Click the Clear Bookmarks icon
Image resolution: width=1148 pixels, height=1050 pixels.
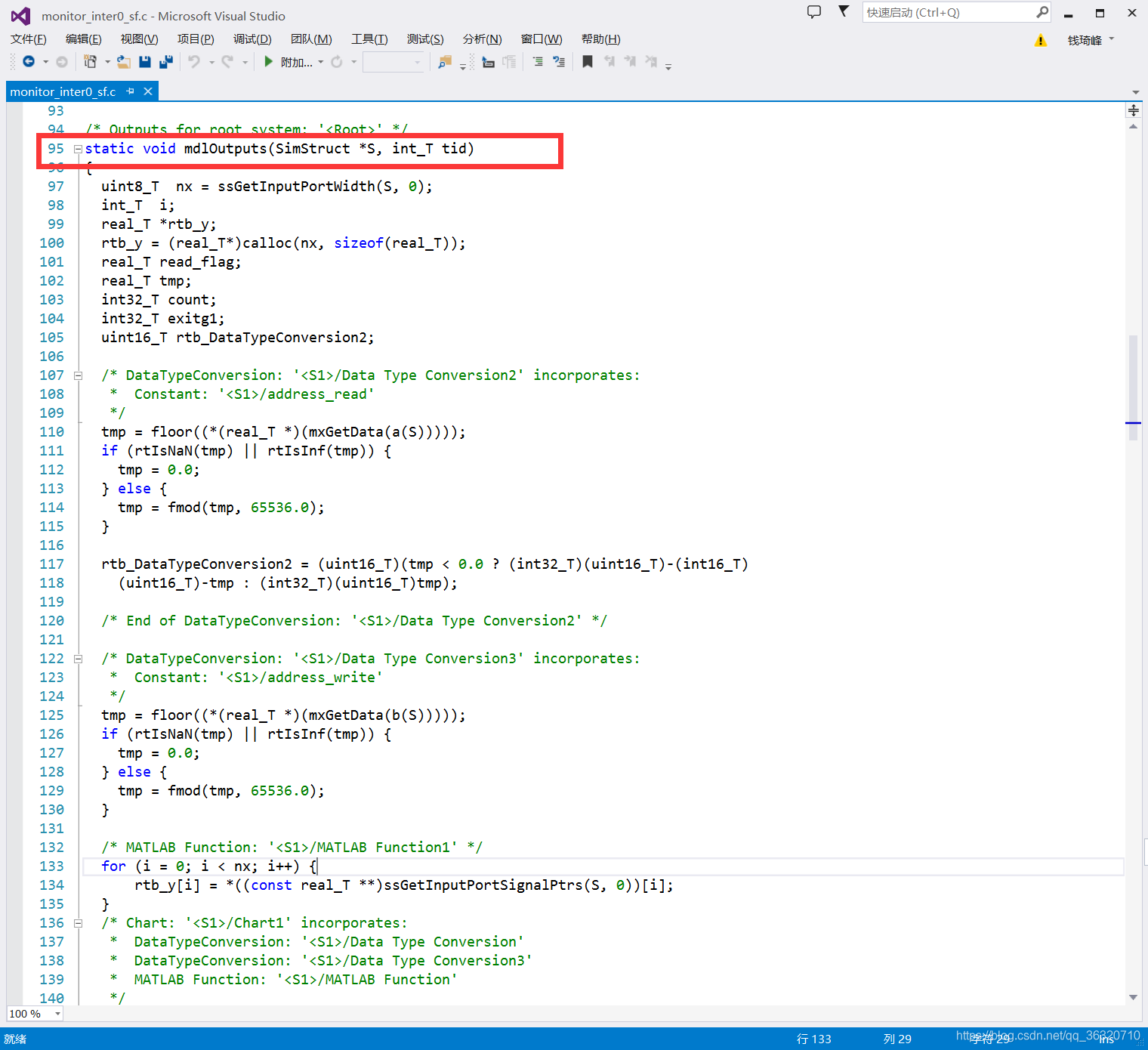point(651,62)
